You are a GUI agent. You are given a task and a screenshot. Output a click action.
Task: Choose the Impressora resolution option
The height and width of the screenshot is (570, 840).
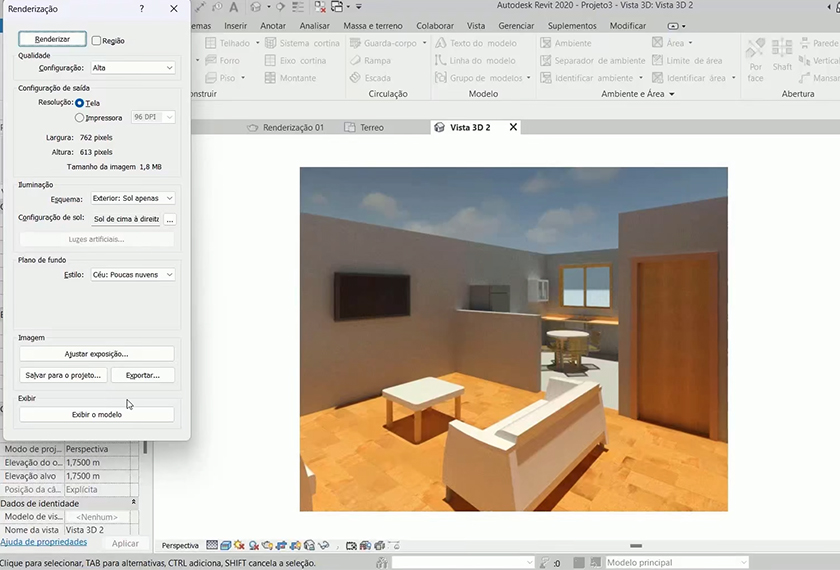click(x=80, y=118)
